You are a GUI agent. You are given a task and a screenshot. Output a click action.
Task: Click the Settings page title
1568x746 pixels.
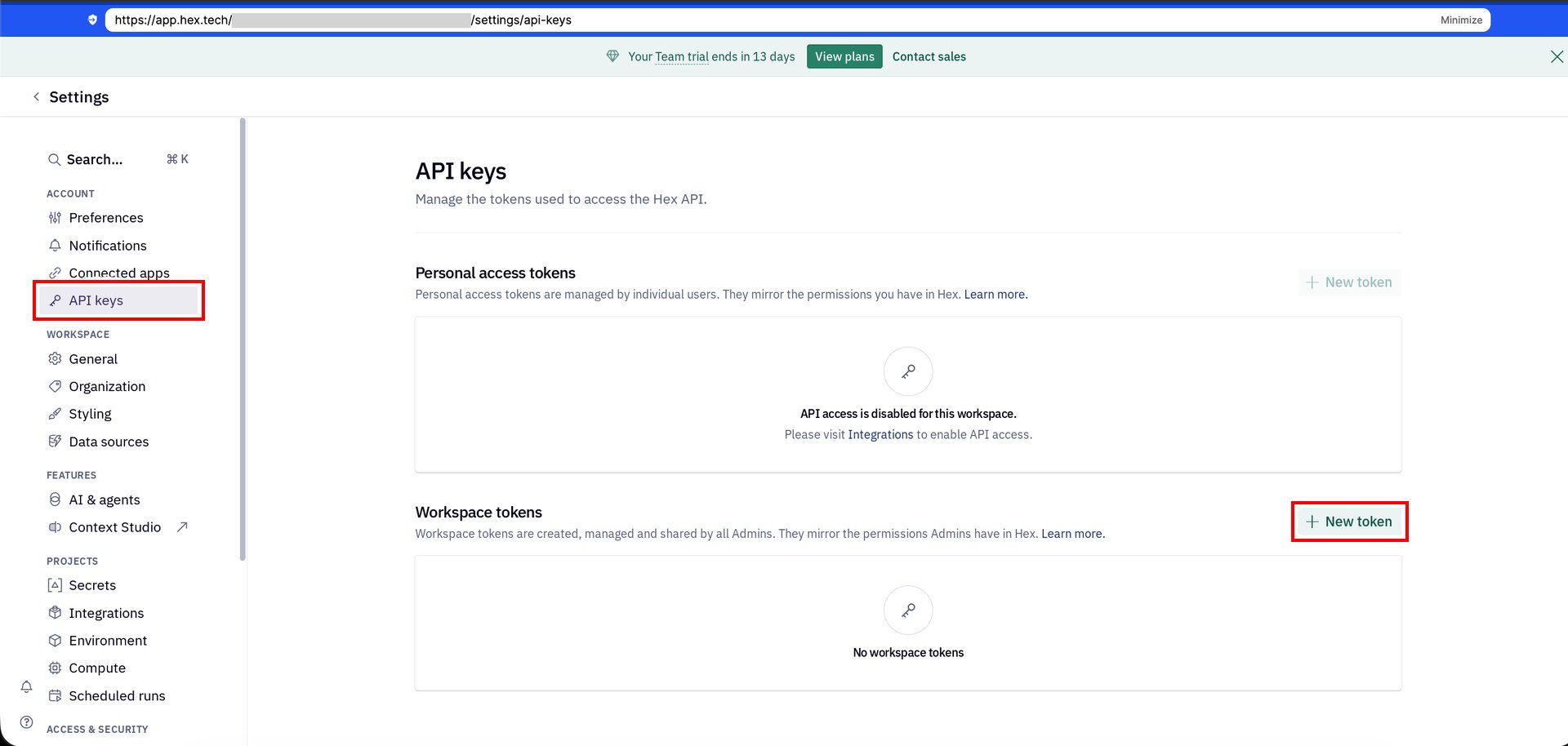(x=78, y=97)
